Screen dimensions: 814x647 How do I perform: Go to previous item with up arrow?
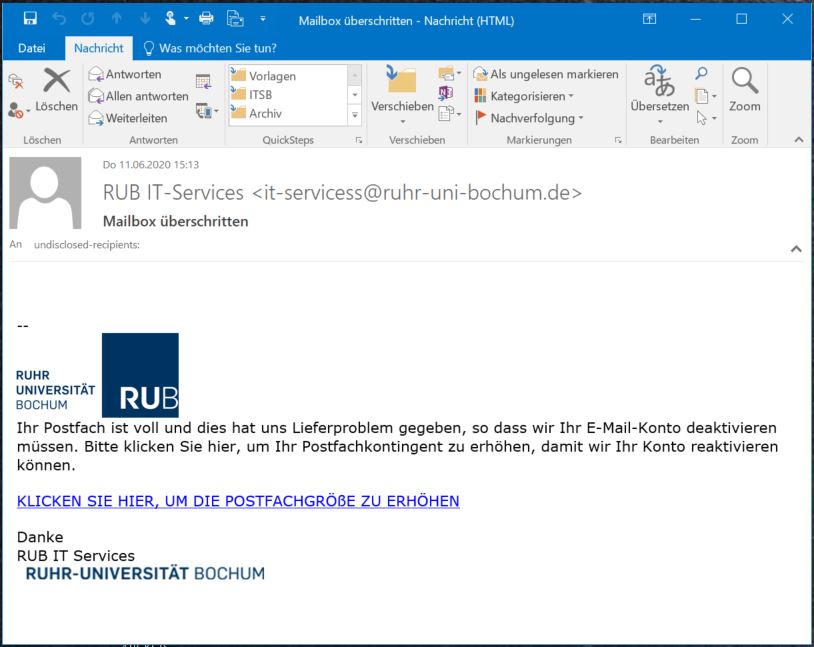click(x=116, y=19)
